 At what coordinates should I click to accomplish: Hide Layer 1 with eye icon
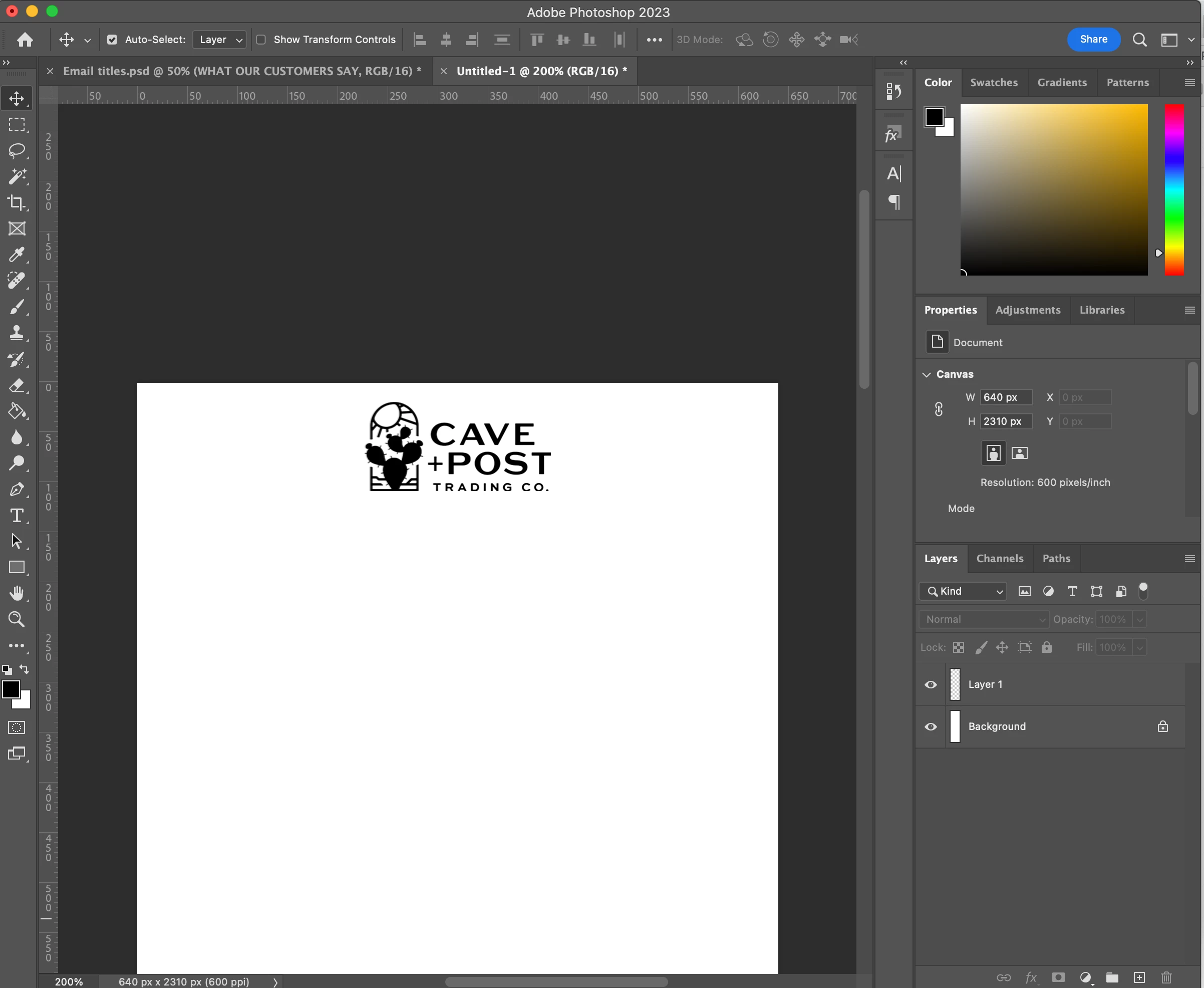tap(931, 685)
